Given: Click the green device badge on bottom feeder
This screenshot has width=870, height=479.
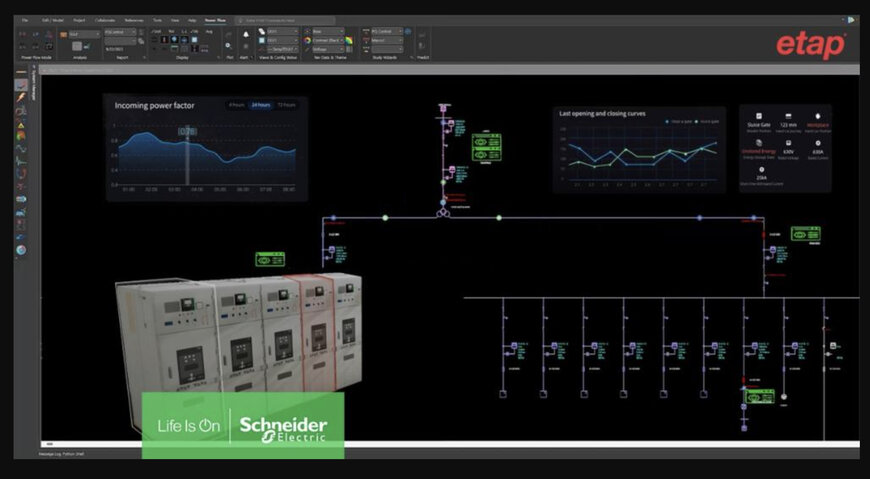Looking at the screenshot, I should click(760, 396).
